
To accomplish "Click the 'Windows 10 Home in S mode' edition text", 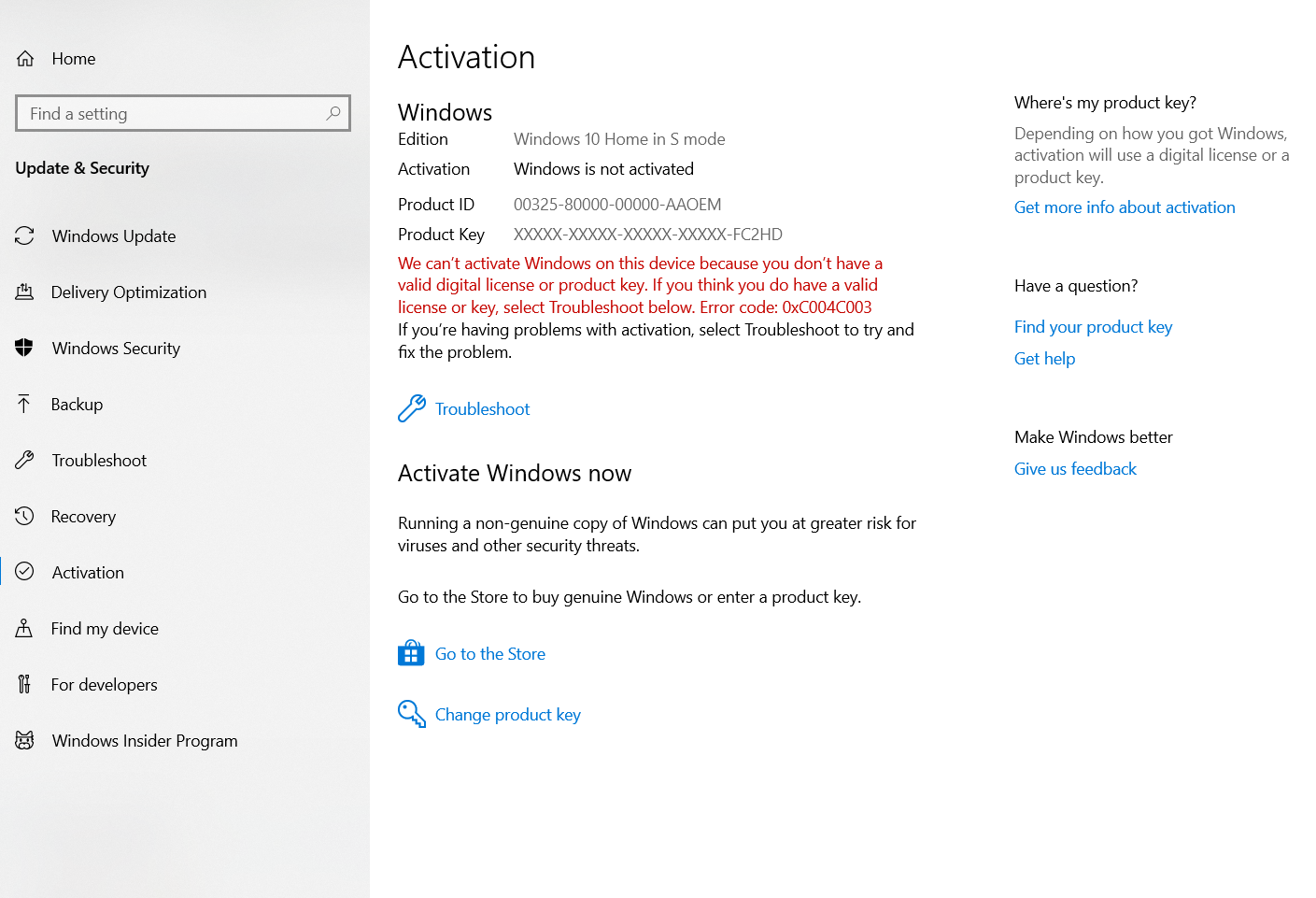I will (619, 139).
